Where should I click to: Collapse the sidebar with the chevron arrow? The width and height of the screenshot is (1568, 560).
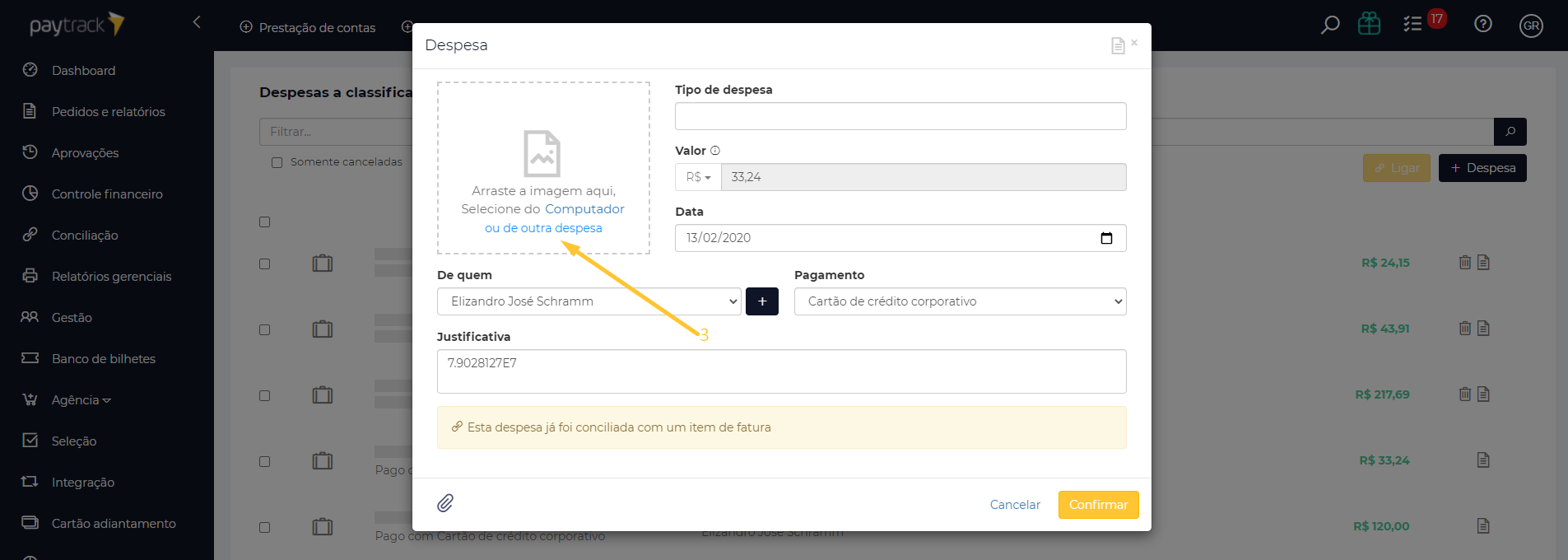197,22
